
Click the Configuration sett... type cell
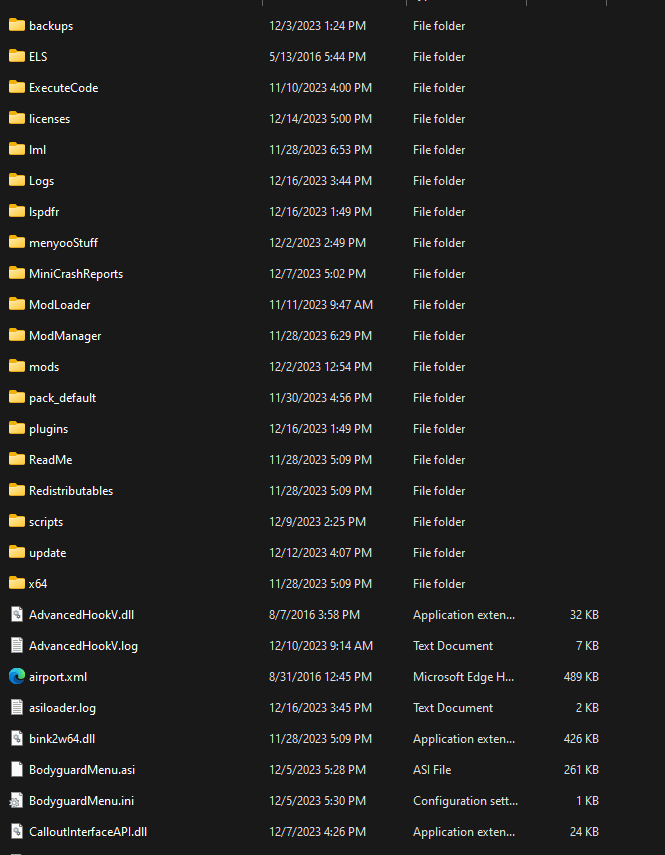tap(465, 801)
